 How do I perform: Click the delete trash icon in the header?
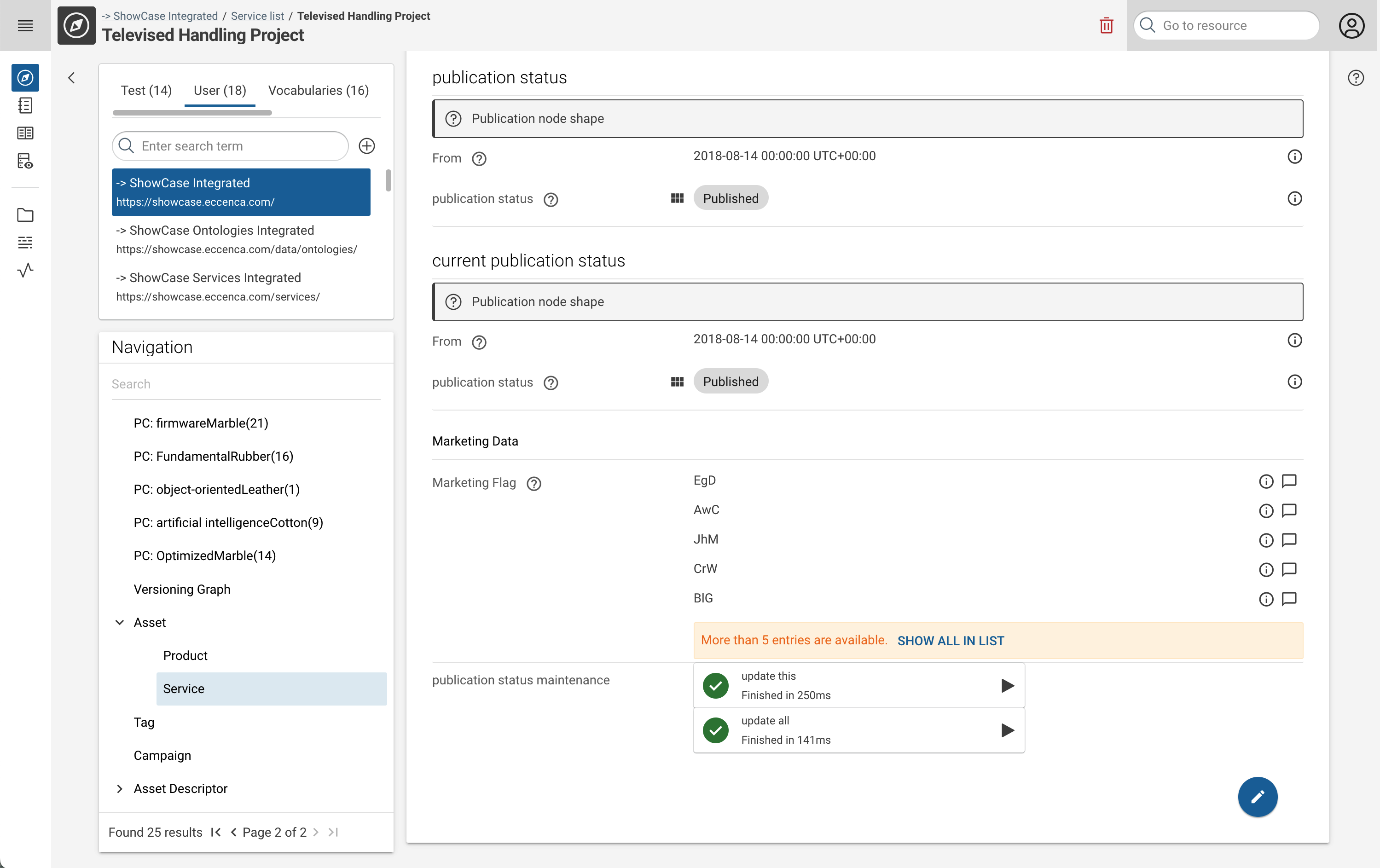pyautogui.click(x=1106, y=25)
